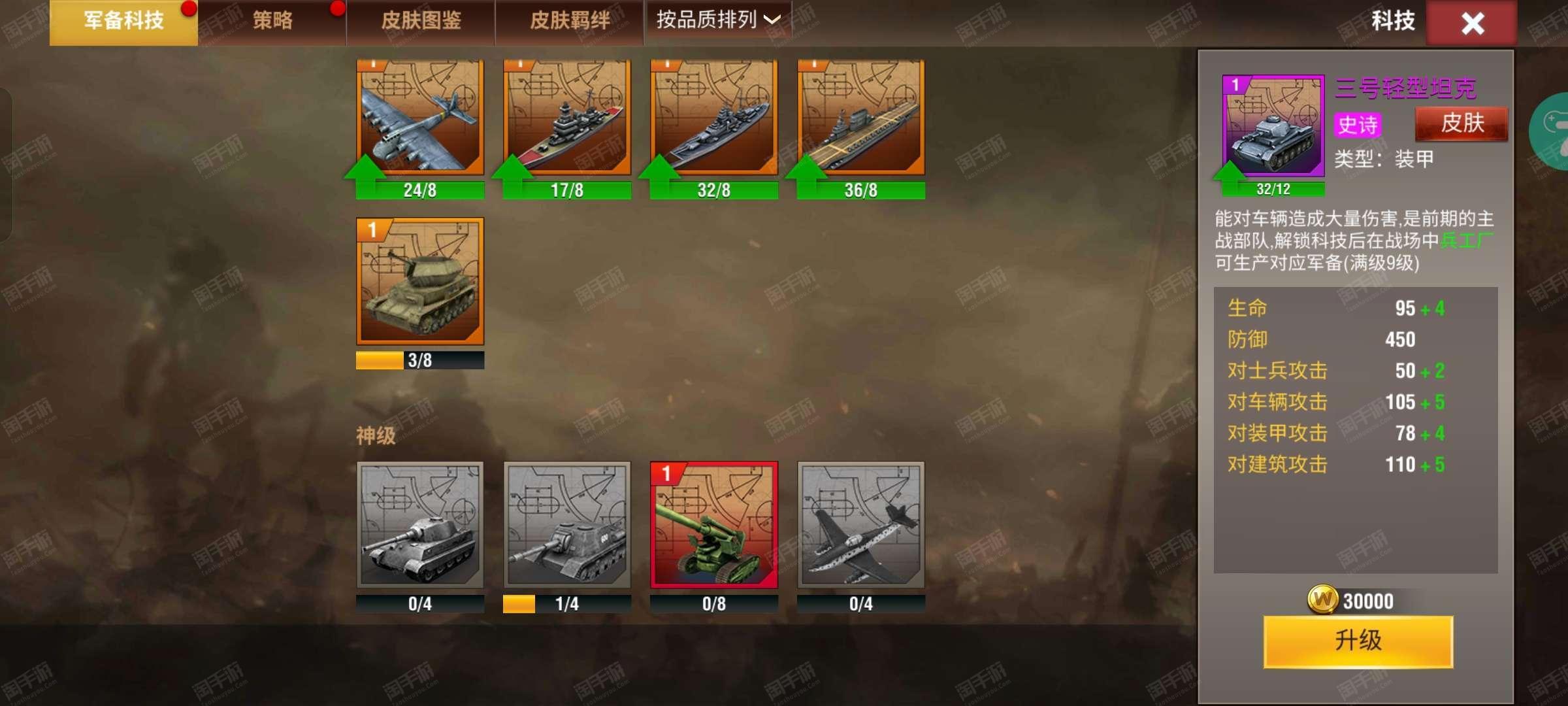1568x706 pixels.
Task: Select the self-propelled gun card showing 1/4
Action: [567, 525]
